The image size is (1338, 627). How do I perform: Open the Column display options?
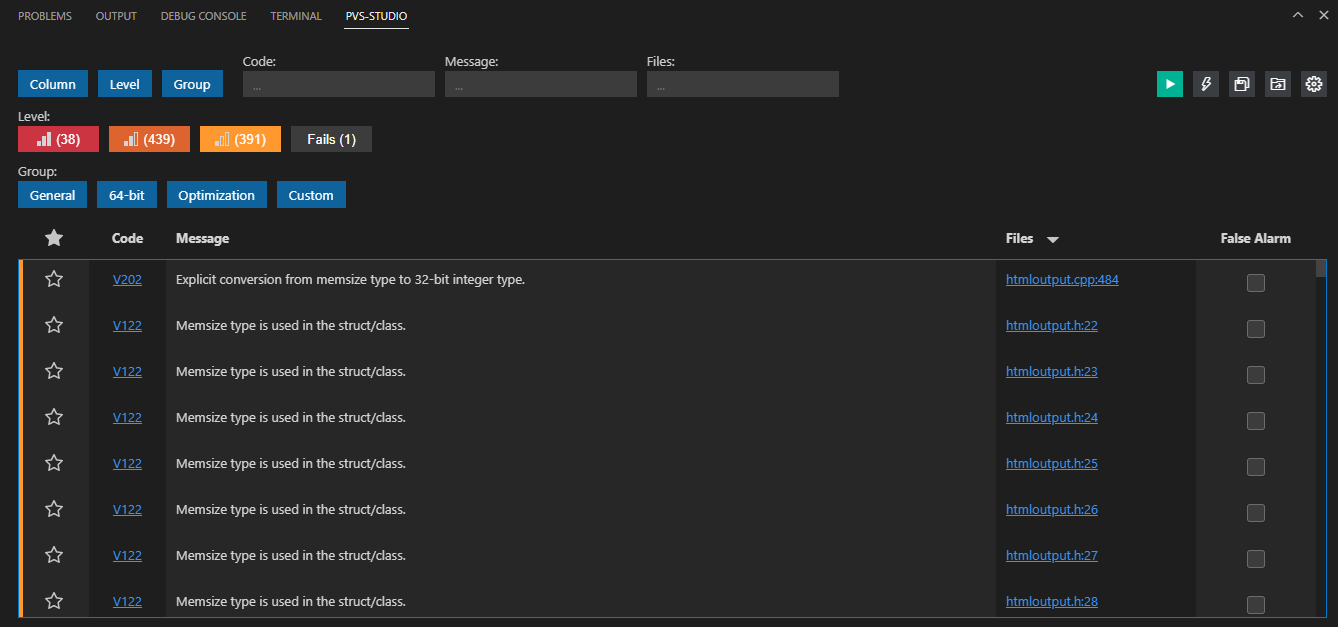[52, 84]
